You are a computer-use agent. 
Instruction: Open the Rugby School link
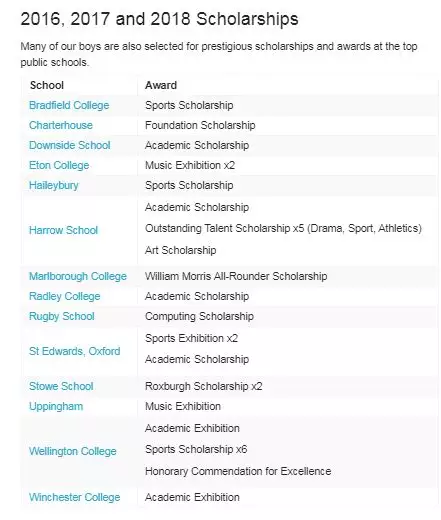62,316
